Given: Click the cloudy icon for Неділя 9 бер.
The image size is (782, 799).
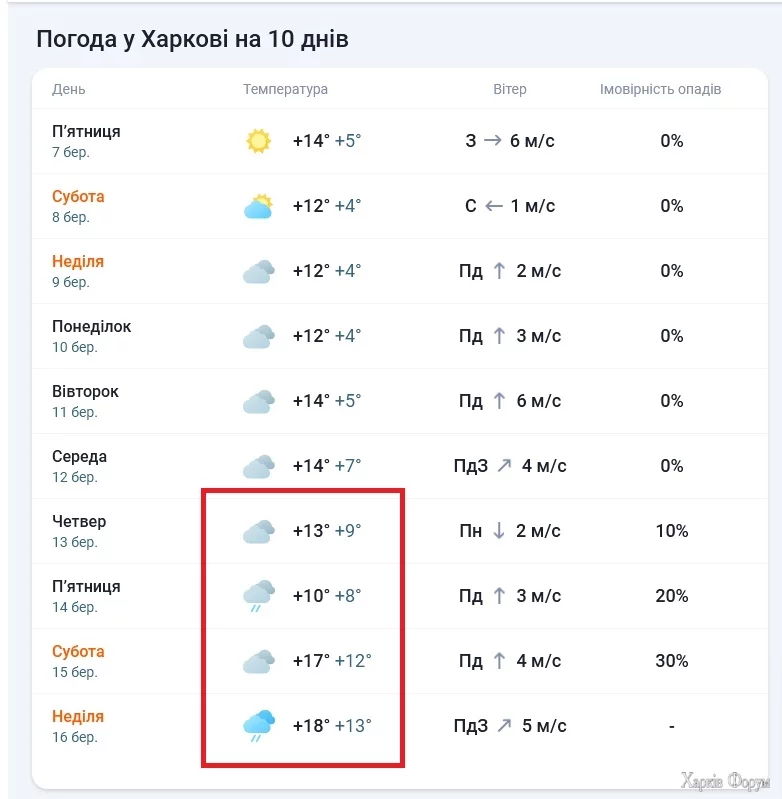Looking at the screenshot, I should point(258,272).
